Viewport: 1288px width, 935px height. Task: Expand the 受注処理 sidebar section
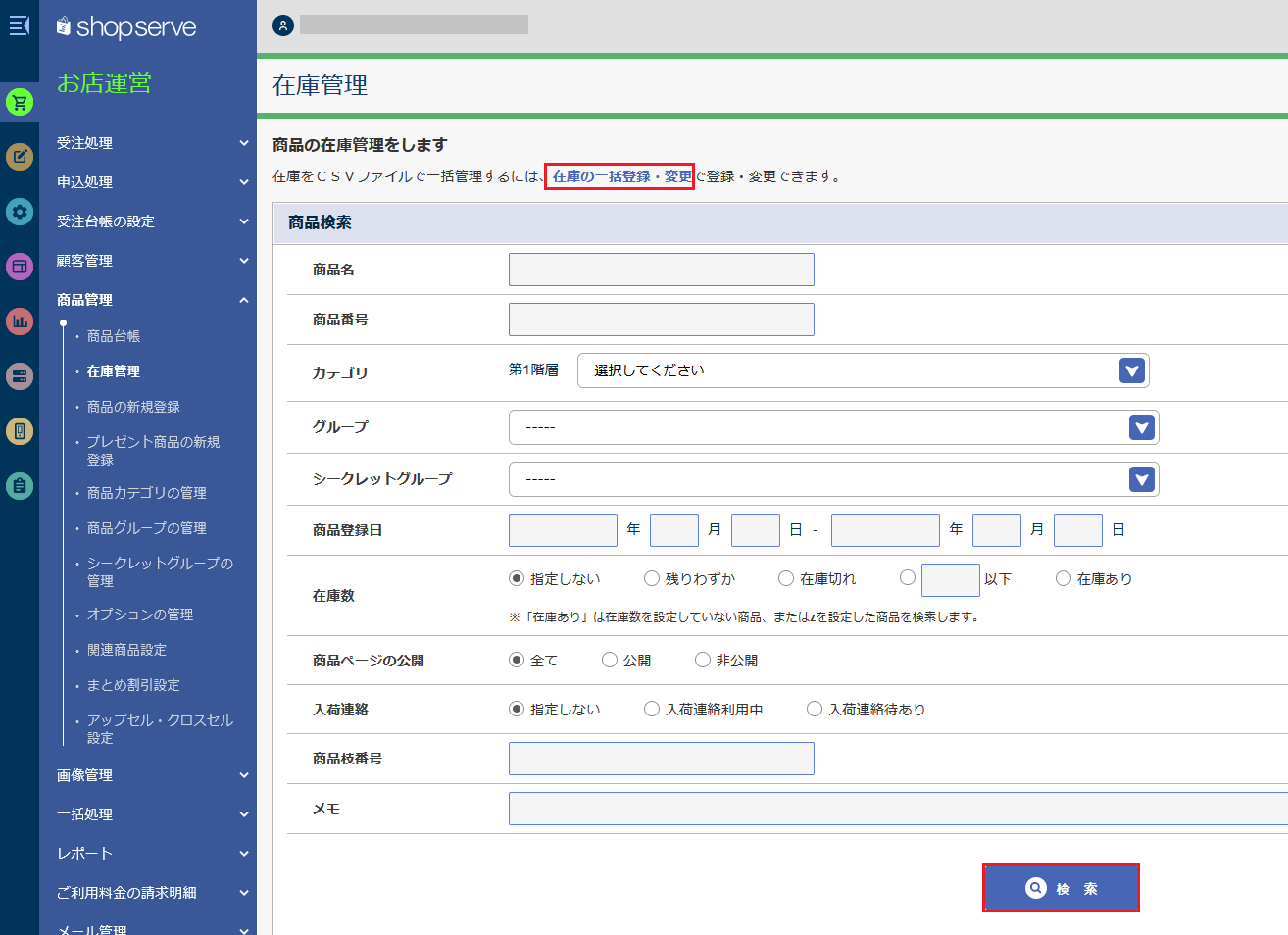pyautogui.click(x=148, y=143)
